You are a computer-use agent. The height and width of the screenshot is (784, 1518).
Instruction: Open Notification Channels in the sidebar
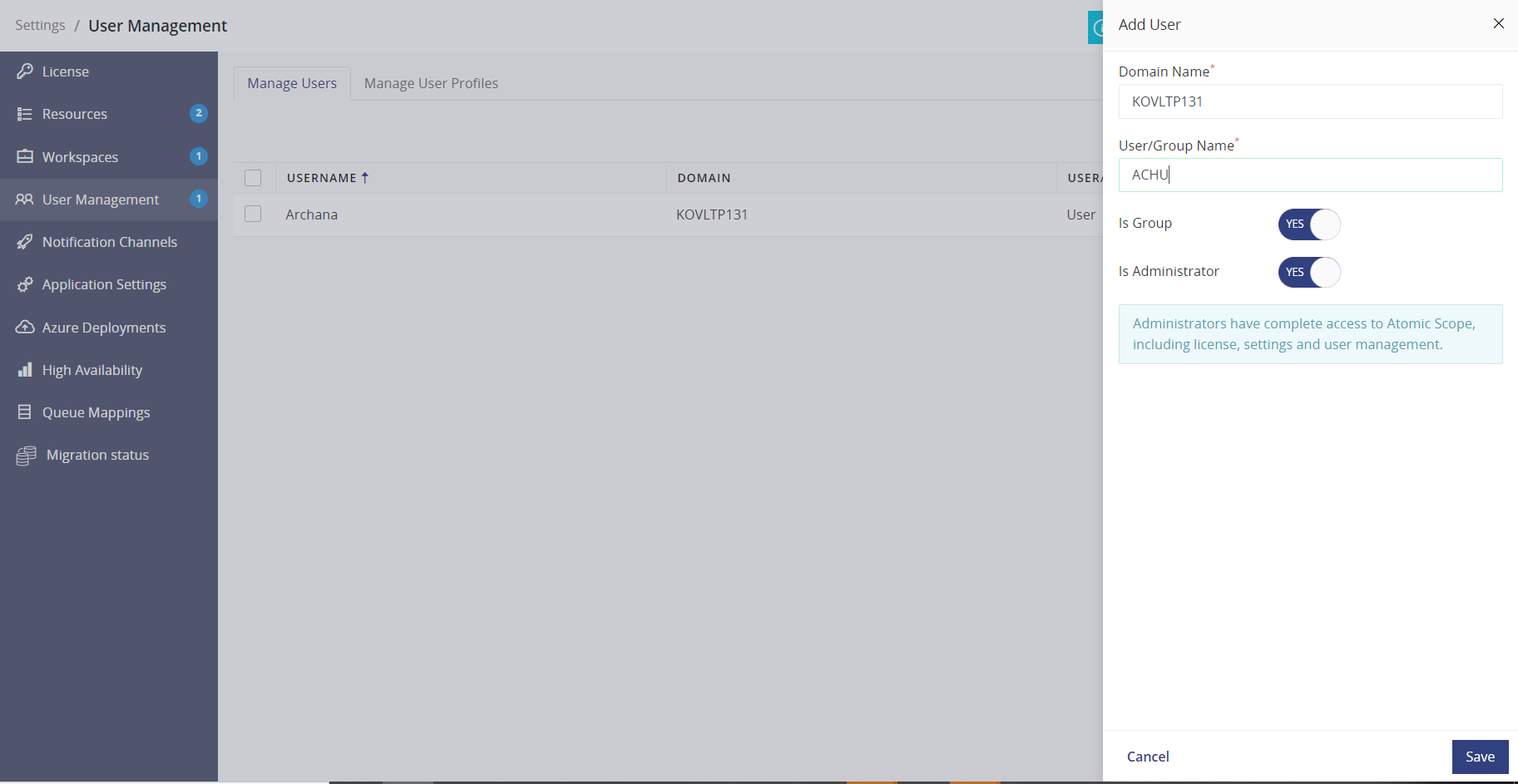click(109, 242)
